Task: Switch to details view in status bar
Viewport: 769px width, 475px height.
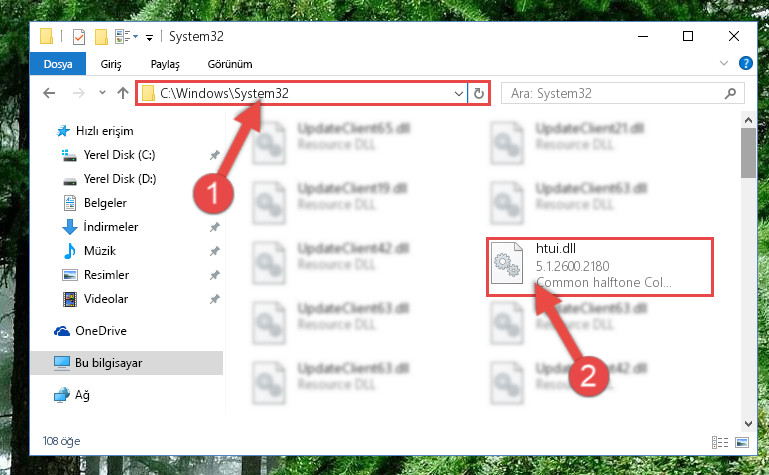Action: pos(720,443)
